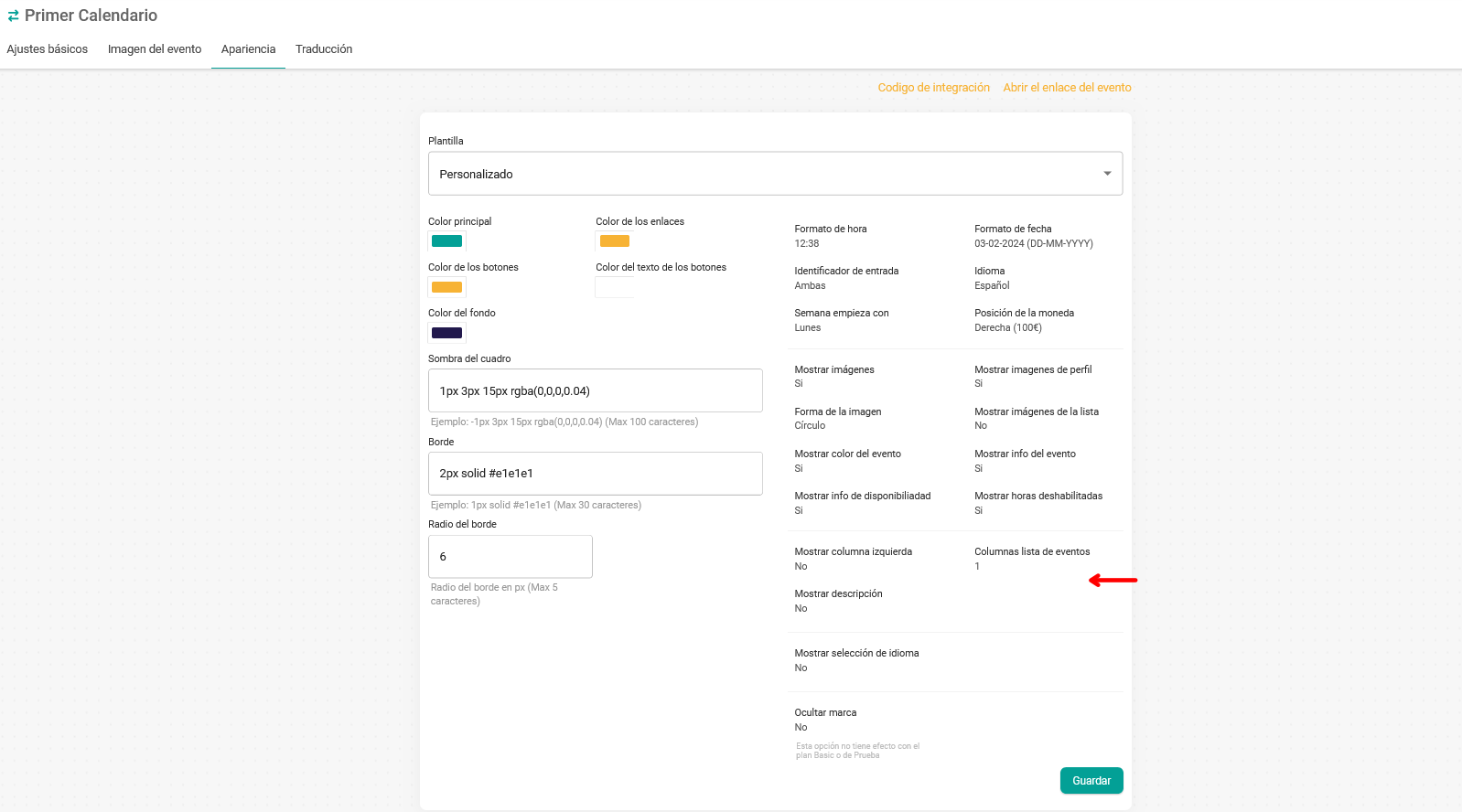The height and width of the screenshot is (812, 1462).
Task: Open the Color de los enlaces swatch
Action: [x=615, y=241]
